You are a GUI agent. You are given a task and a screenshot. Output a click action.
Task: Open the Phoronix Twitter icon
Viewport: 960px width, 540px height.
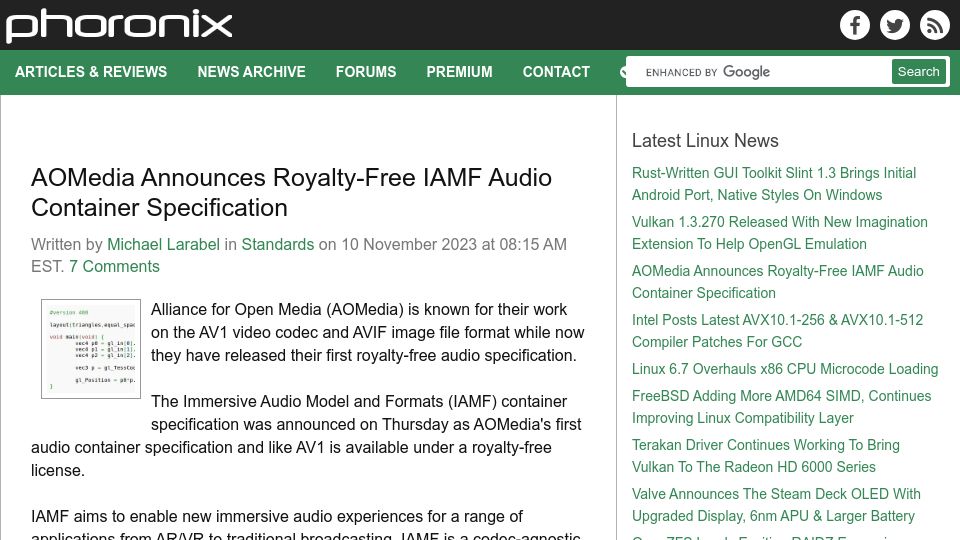[894, 25]
